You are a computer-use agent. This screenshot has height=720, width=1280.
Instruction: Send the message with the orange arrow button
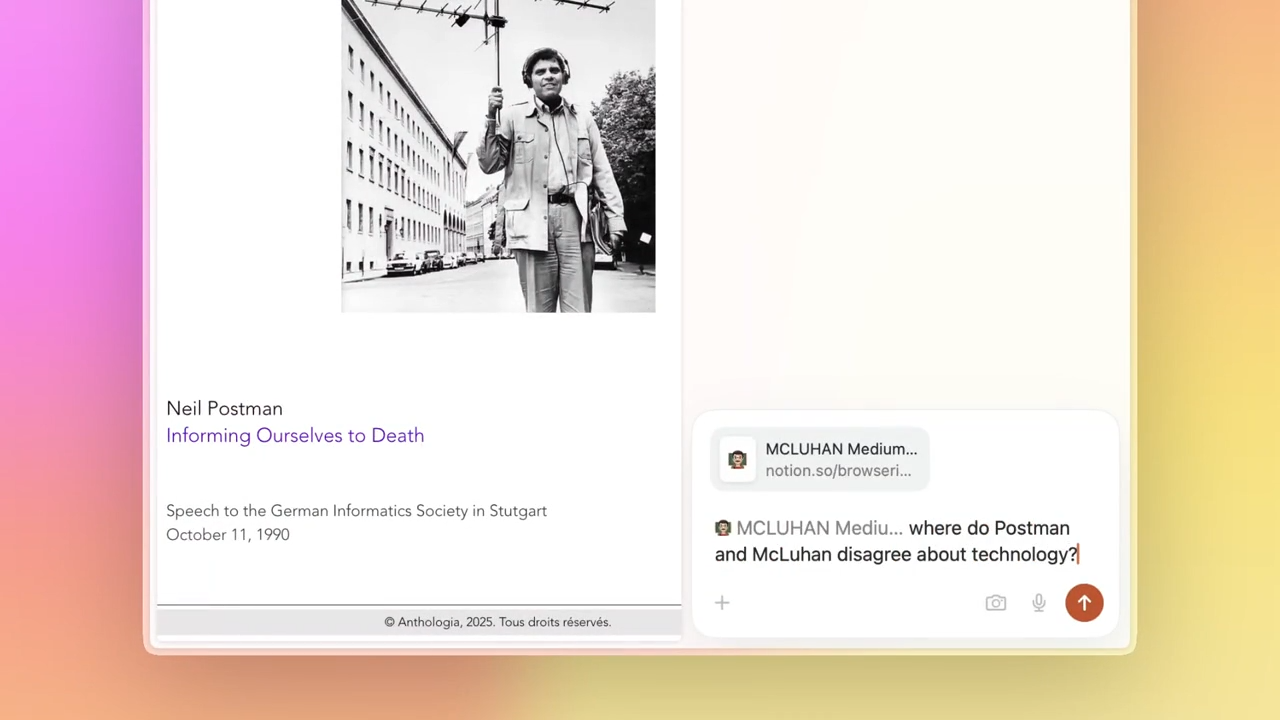coord(1084,603)
